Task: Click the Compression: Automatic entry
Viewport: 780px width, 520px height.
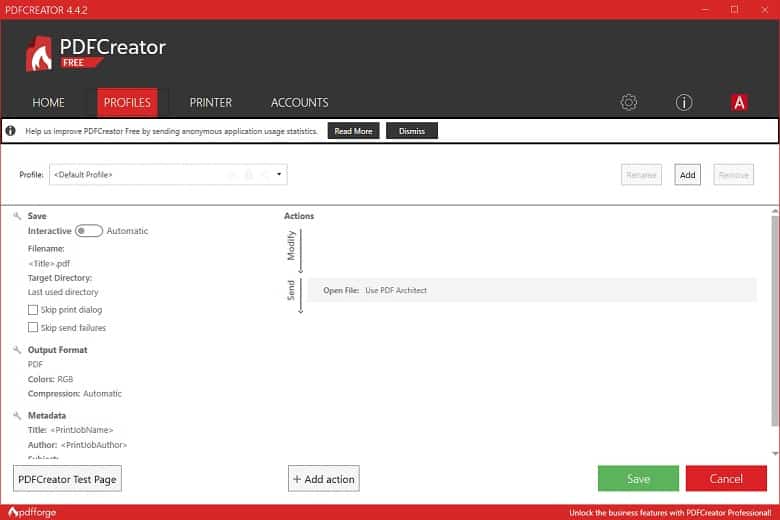Action: [x=75, y=394]
